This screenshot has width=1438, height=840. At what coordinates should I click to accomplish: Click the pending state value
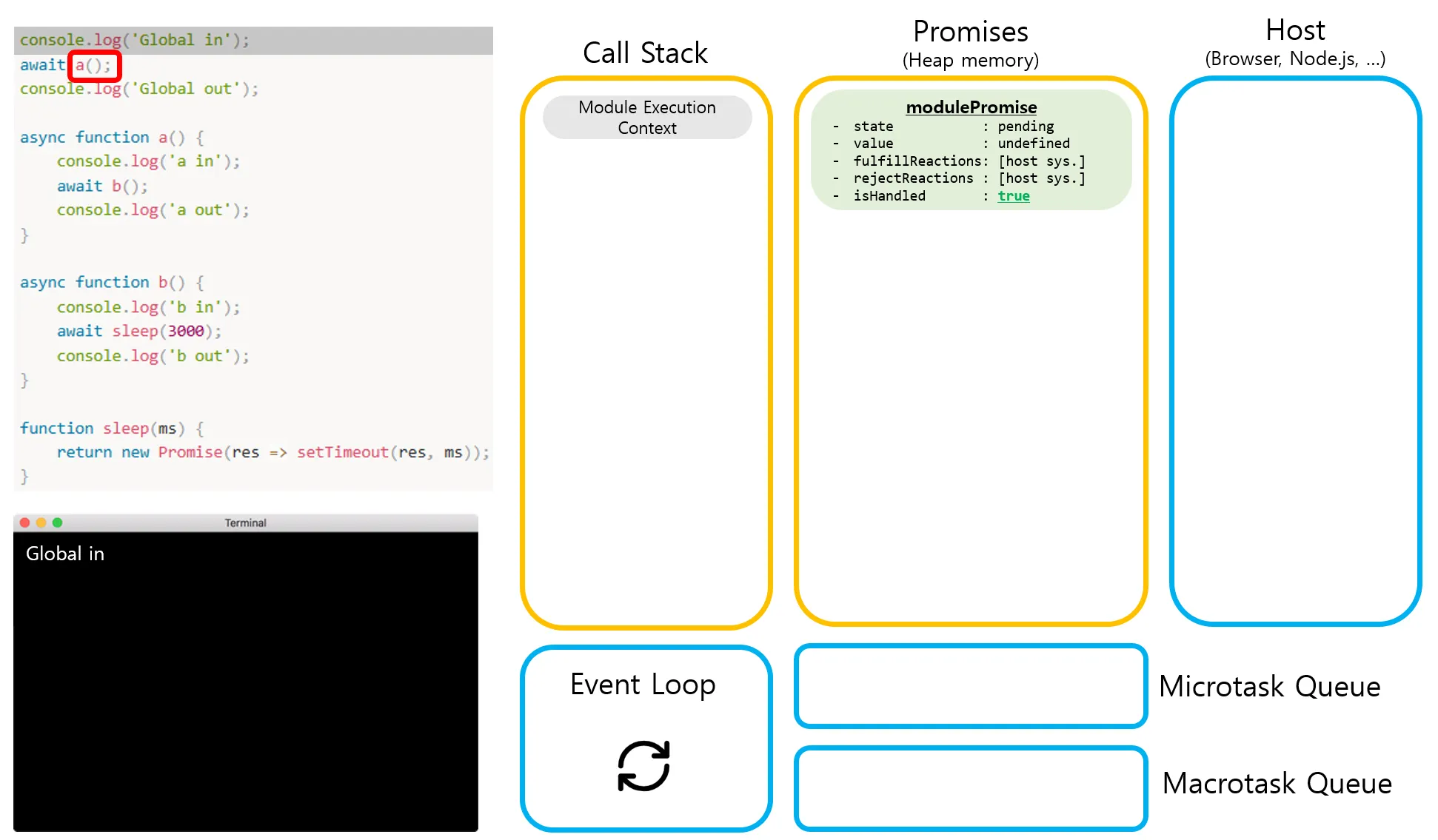(x=1025, y=127)
